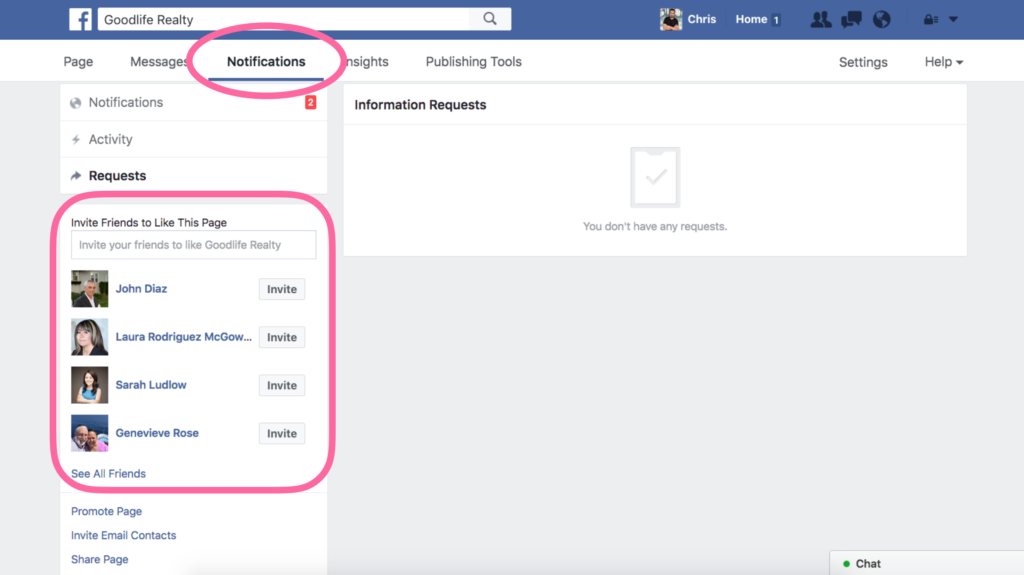Open Laura Rodriguez McGow... profile link
Screen dimensions: 1024x575
(x=184, y=337)
